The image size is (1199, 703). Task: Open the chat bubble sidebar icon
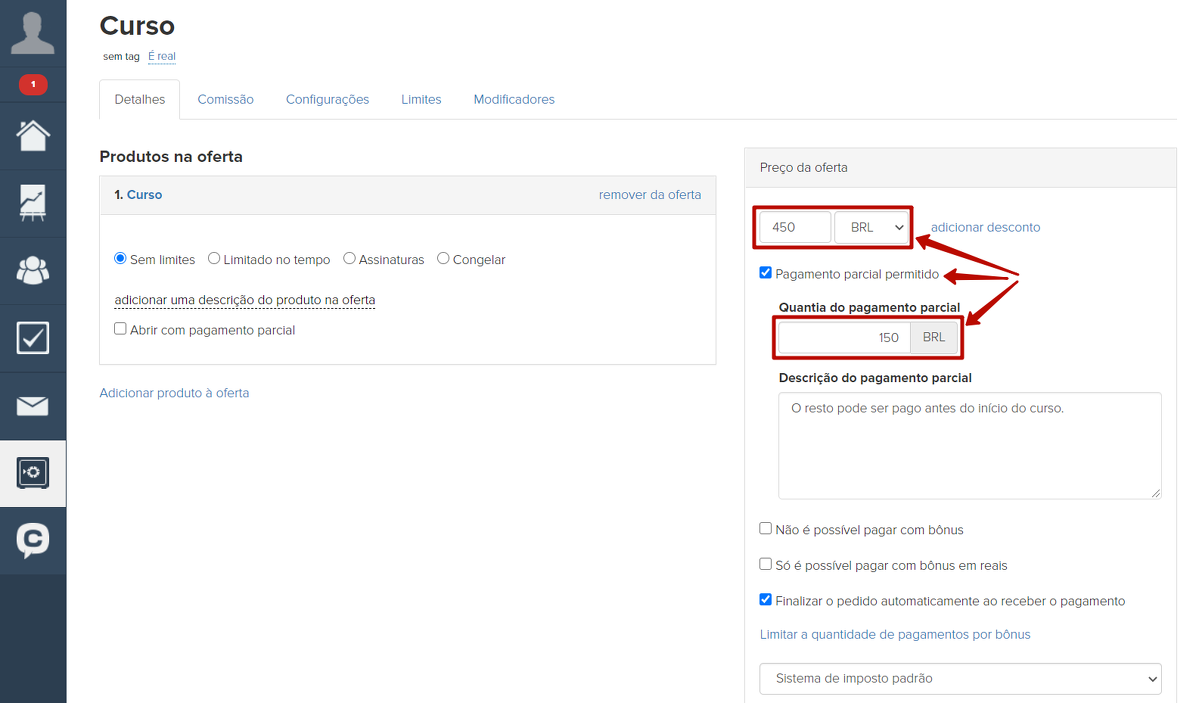click(33, 540)
